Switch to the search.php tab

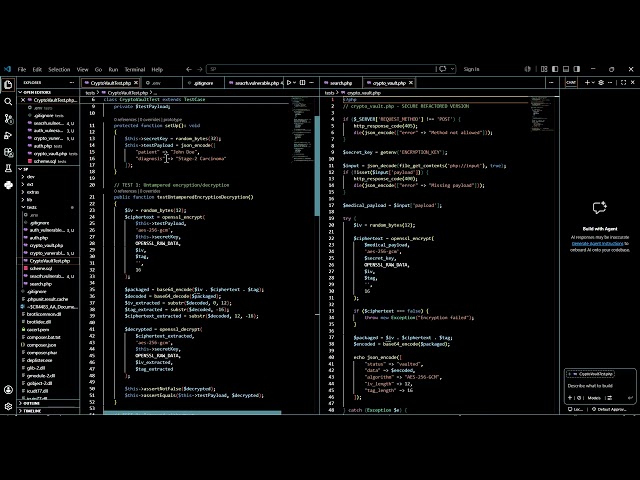click(x=341, y=83)
